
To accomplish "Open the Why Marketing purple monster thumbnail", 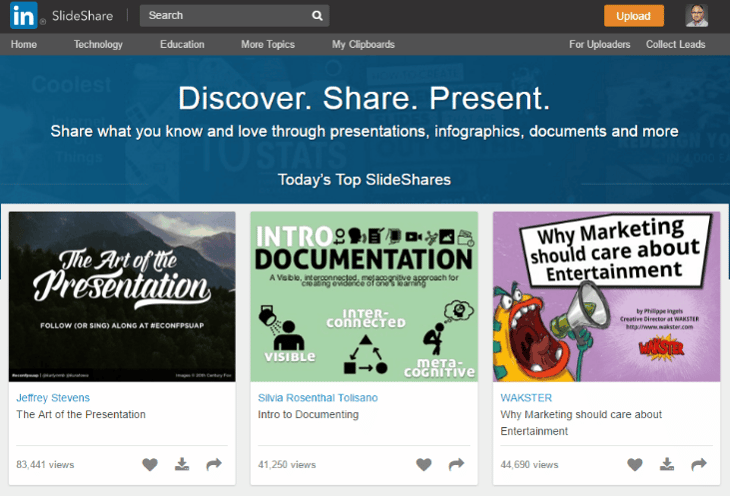I will tap(607, 297).
